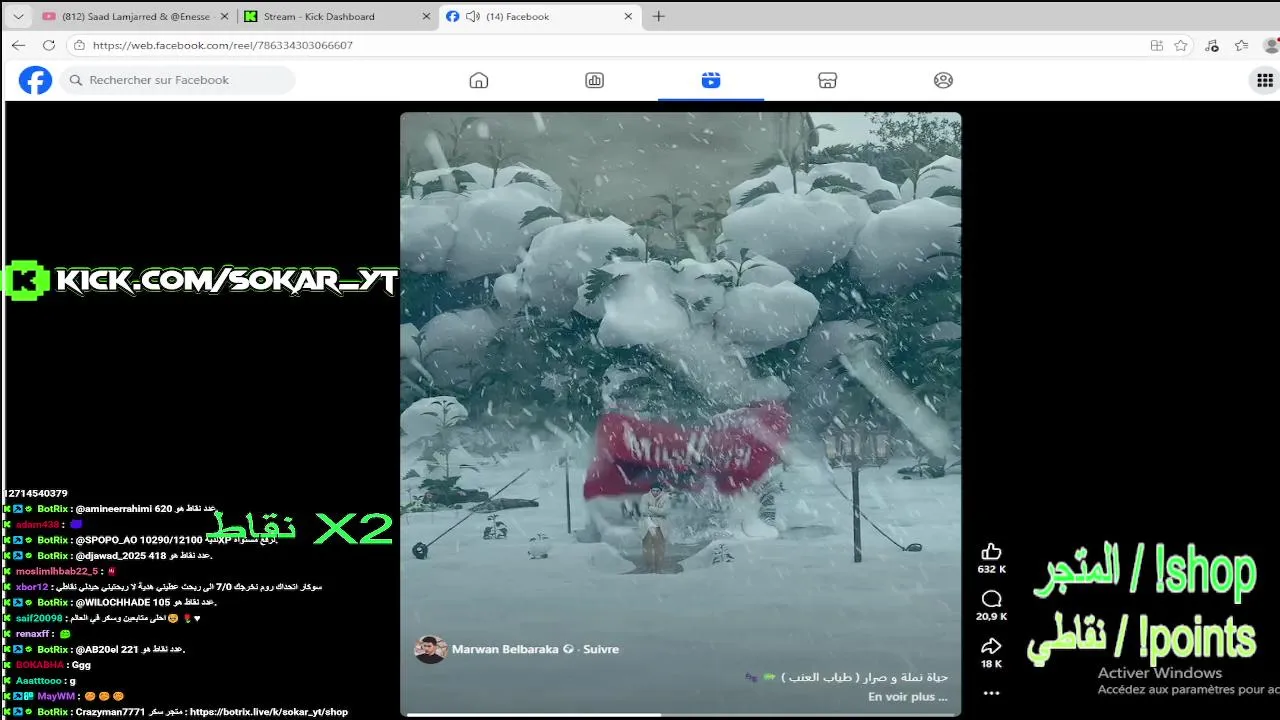Image resolution: width=1280 pixels, height=720 pixels.
Task: Click the BotRix message mentioning @amineerrahimi
Action: click(110, 509)
